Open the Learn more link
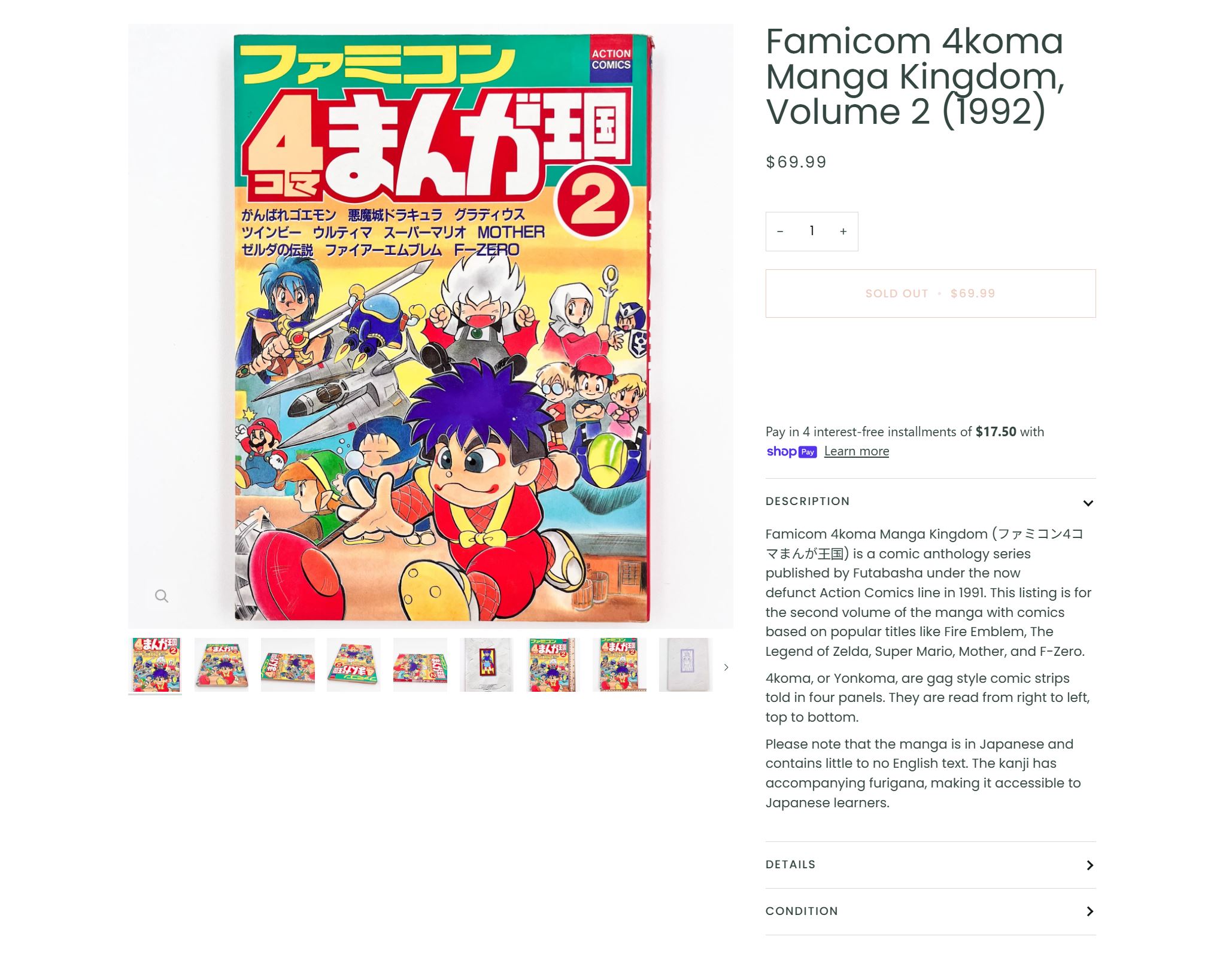This screenshot has height=976, width=1232. [x=856, y=451]
